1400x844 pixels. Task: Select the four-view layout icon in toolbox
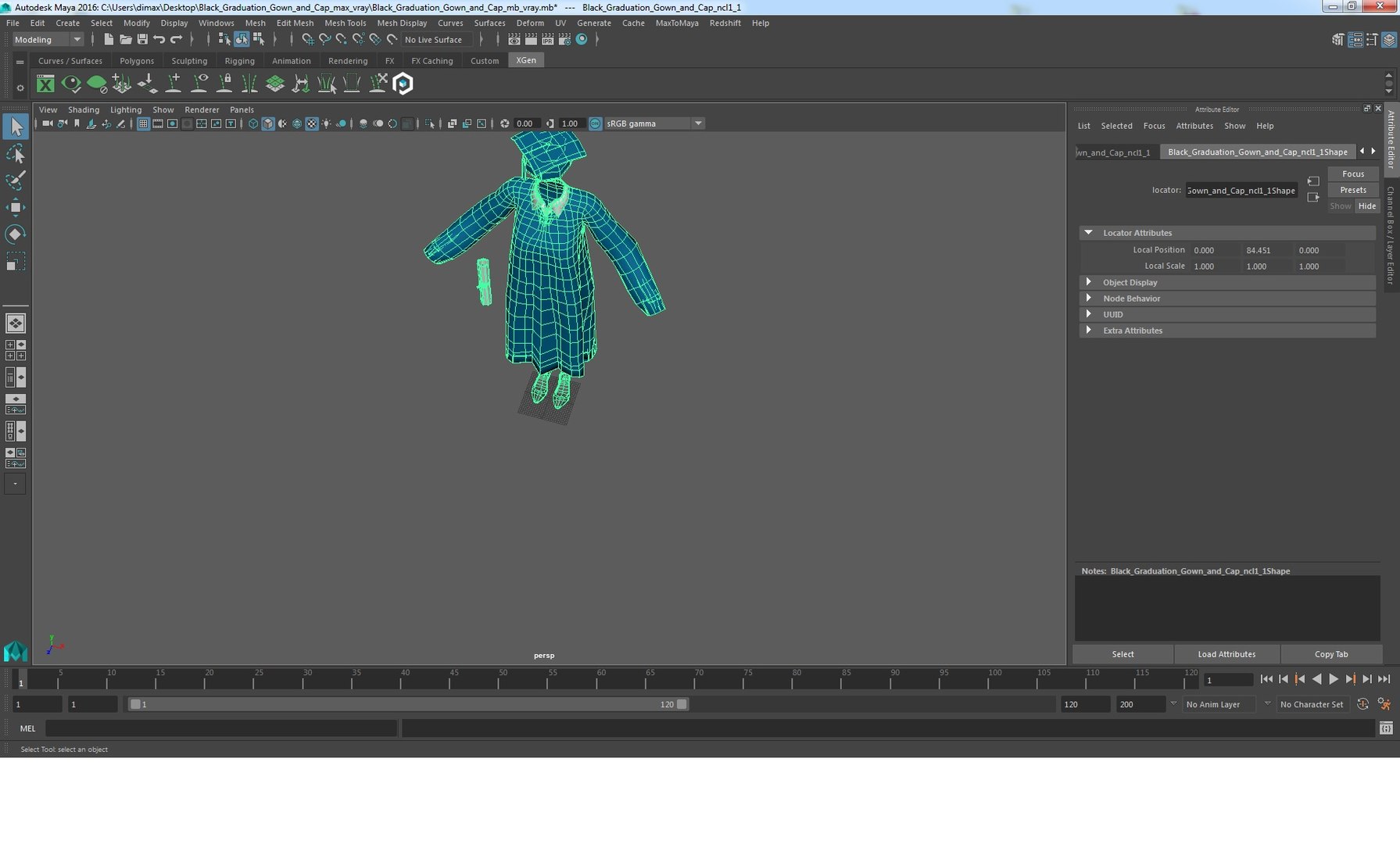click(16, 350)
